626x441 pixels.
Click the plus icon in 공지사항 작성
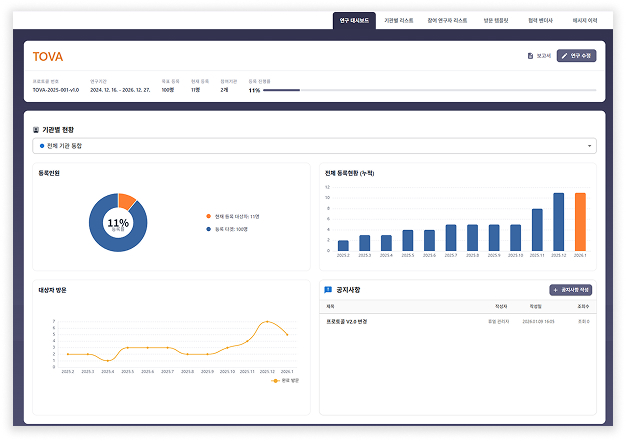pos(555,290)
